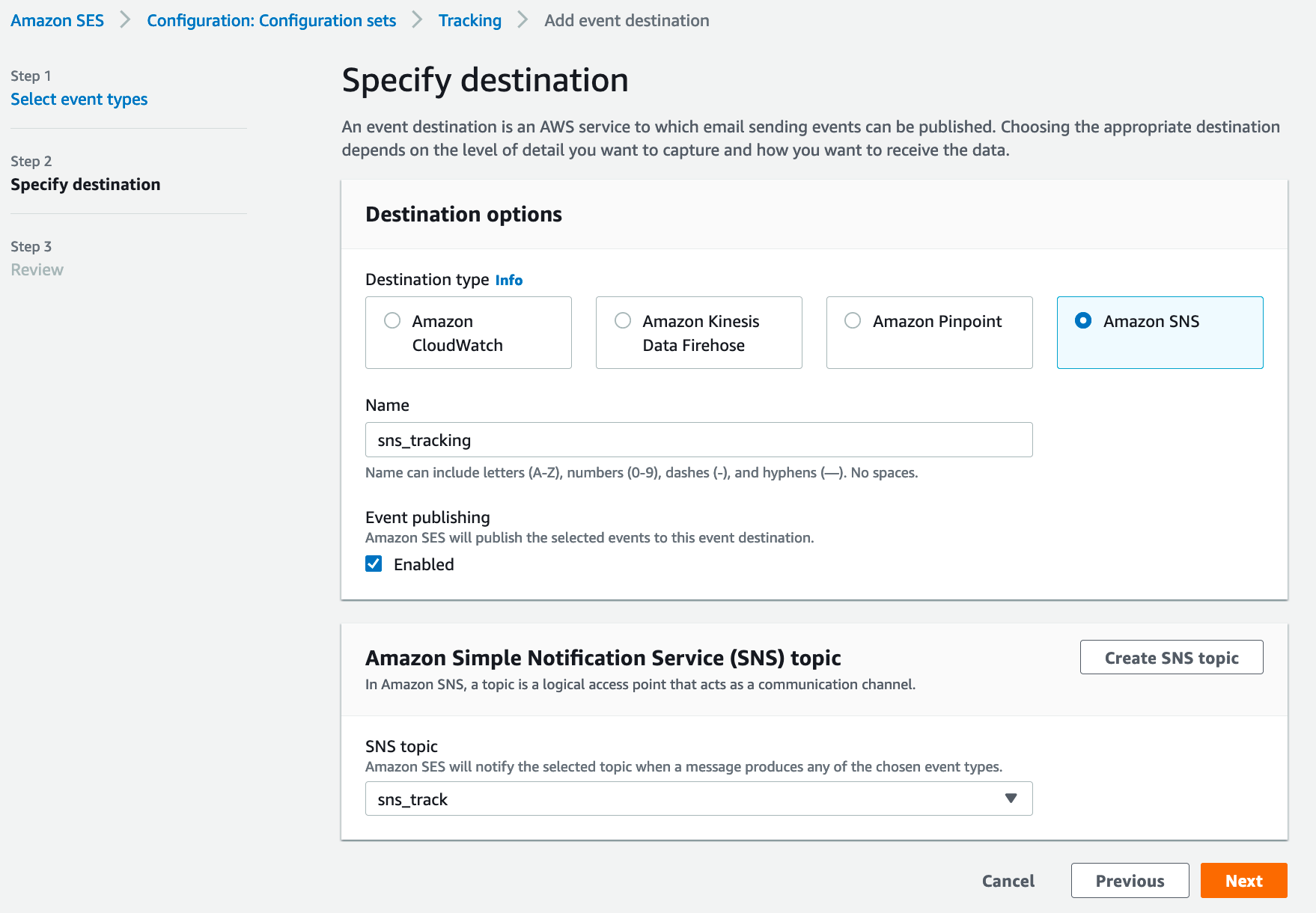Screen dimensions: 1316x913
Task: Open the SNS topic dropdown
Action: 698,799
